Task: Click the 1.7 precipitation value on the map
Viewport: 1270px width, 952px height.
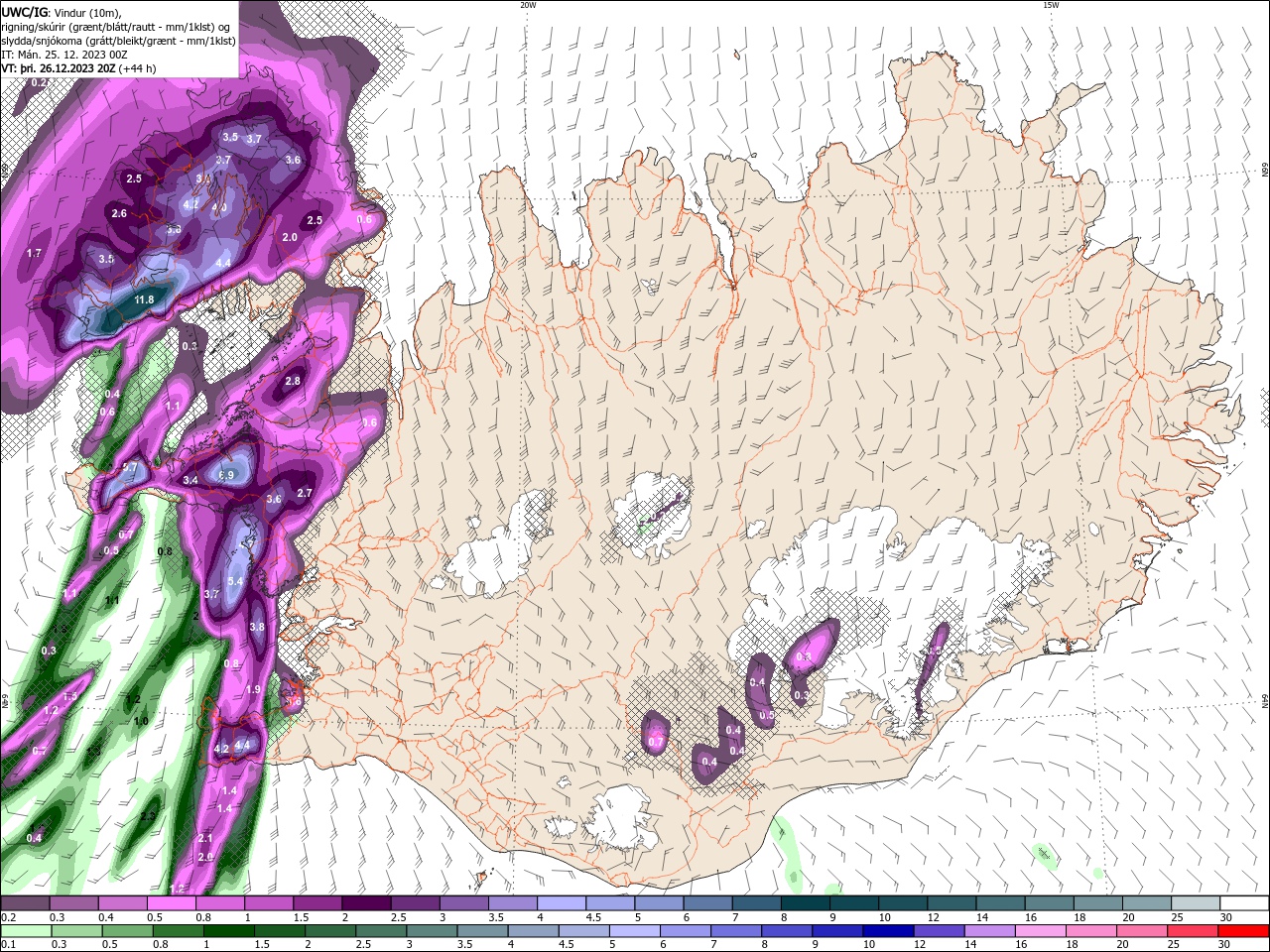Action: [34, 253]
